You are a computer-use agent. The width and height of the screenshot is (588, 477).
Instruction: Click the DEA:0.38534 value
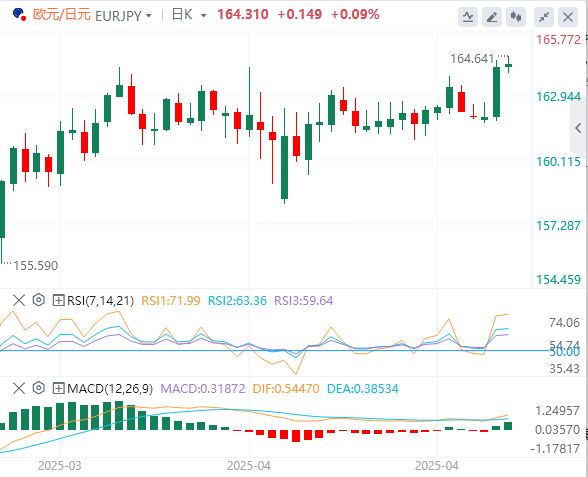click(363, 389)
